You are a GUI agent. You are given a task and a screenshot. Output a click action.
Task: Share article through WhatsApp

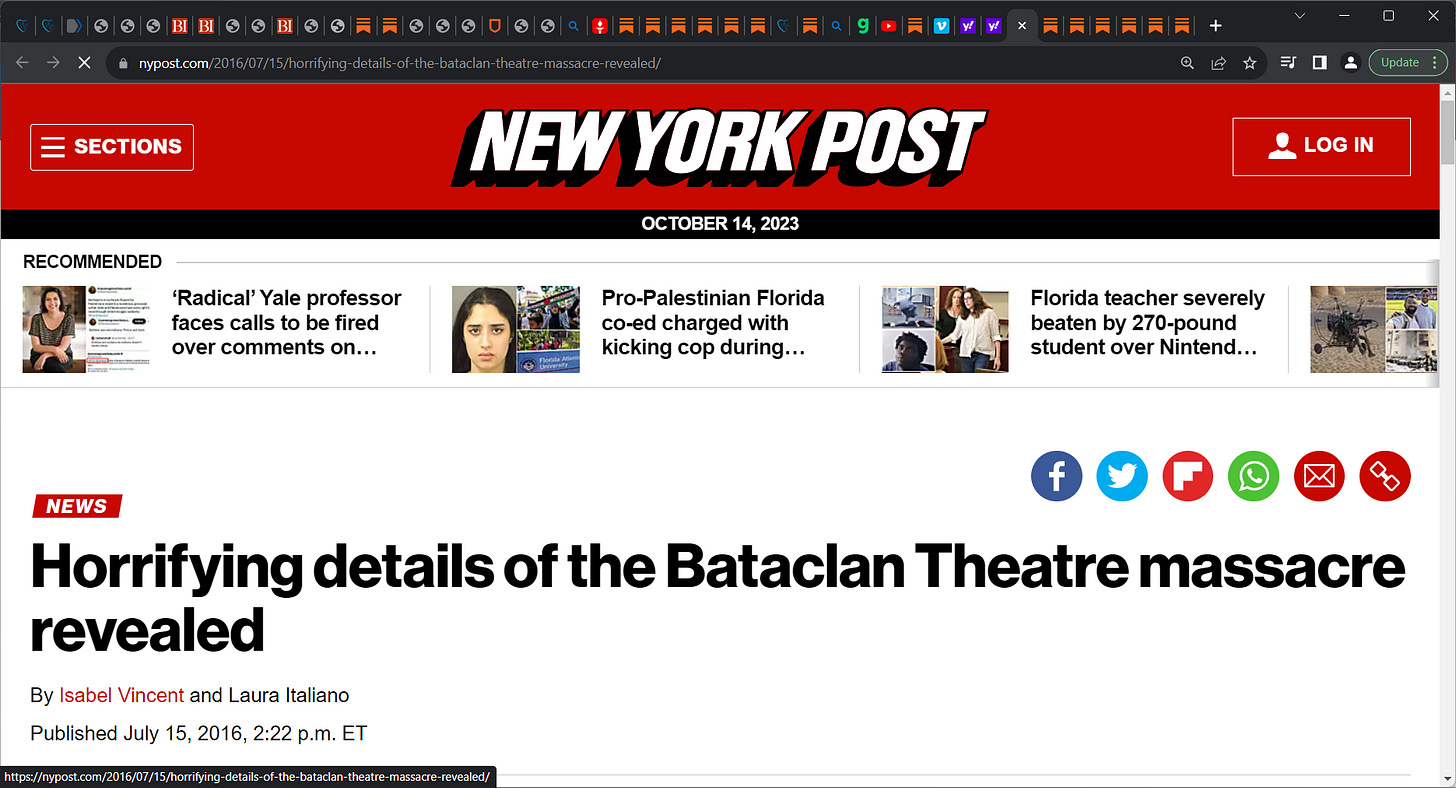[1254, 476]
